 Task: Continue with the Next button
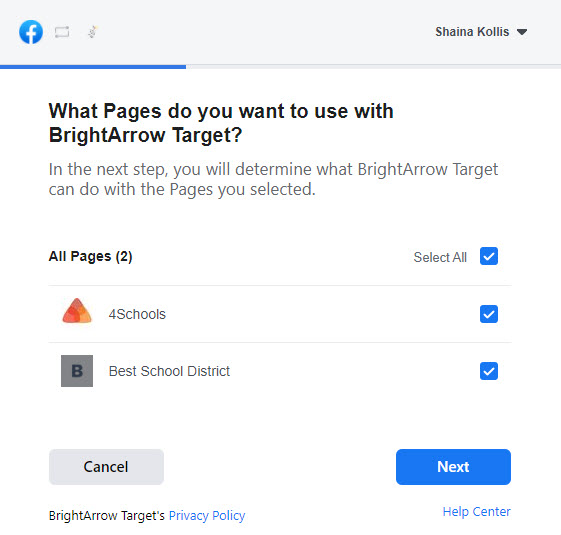[453, 467]
